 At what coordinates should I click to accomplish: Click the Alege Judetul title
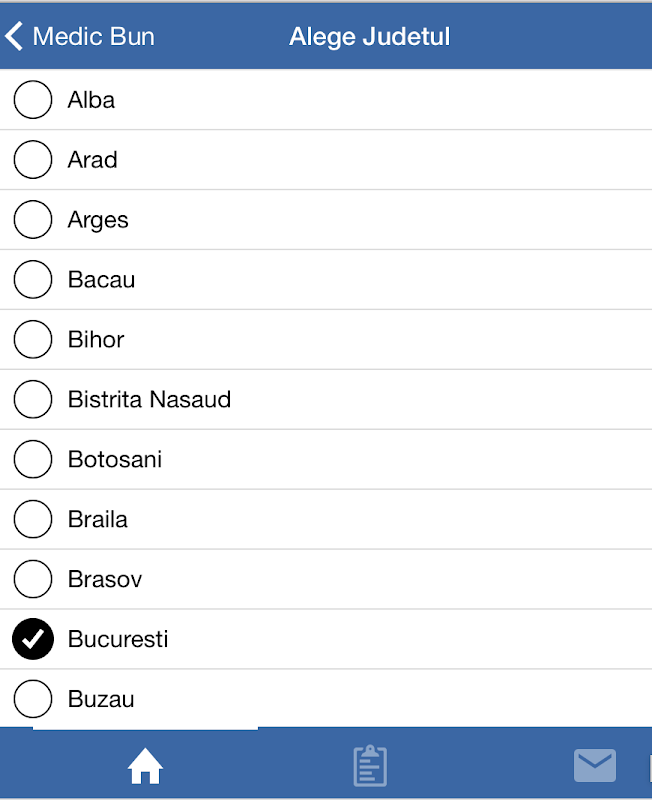click(x=369, y=37)
